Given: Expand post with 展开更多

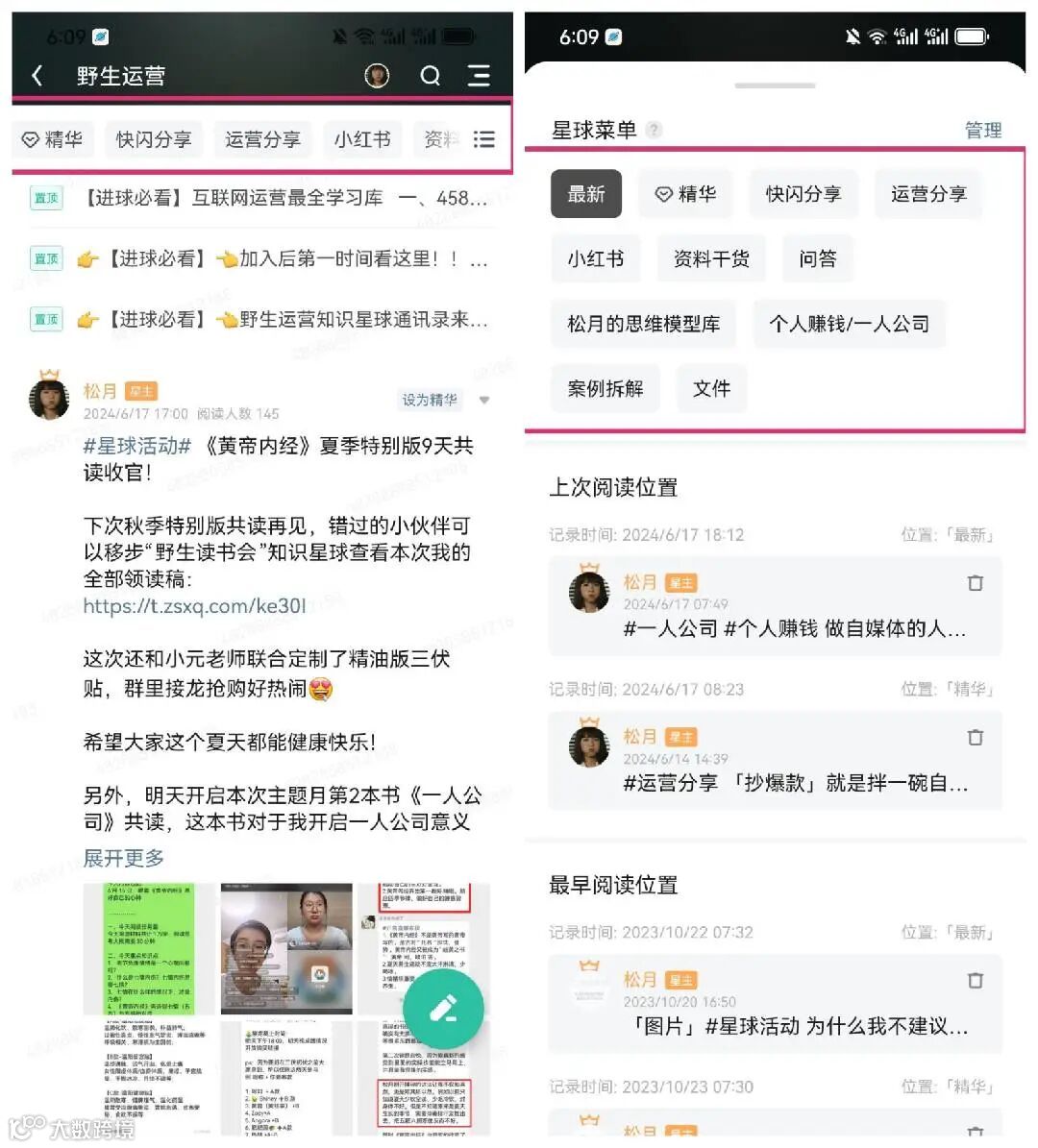Looking at the screenshot, I should [124, 857].
